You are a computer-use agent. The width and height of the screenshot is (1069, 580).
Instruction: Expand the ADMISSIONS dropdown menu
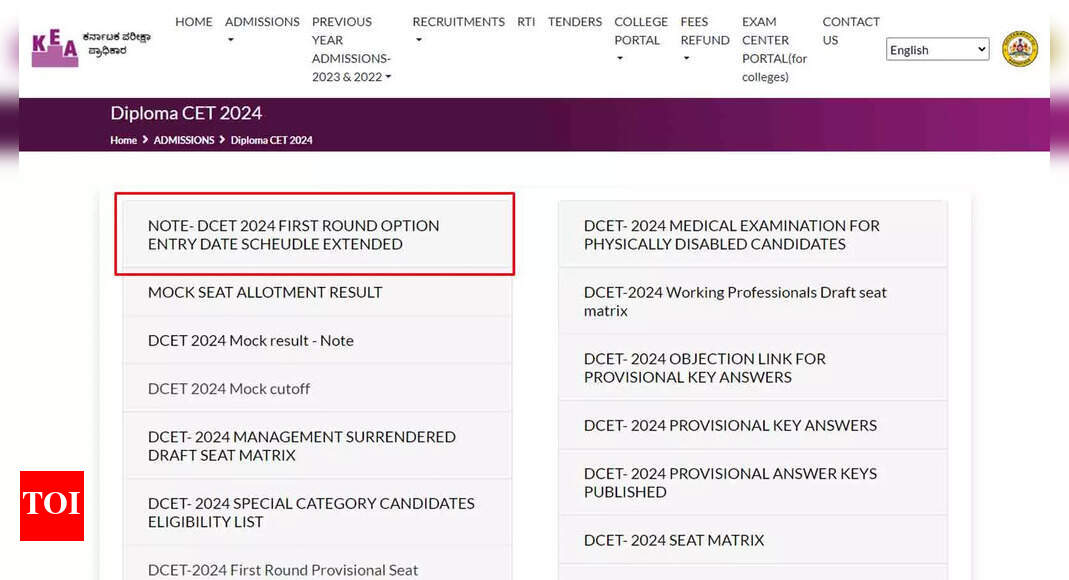[262, 22]
